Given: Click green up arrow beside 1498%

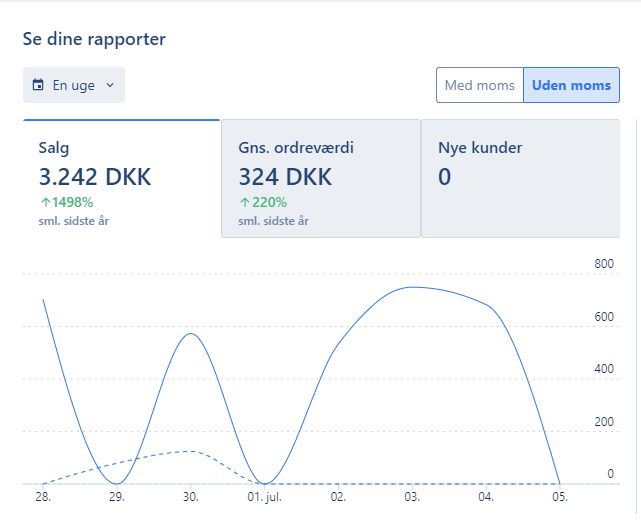Looking at the screenshot, I should [45, 202].
